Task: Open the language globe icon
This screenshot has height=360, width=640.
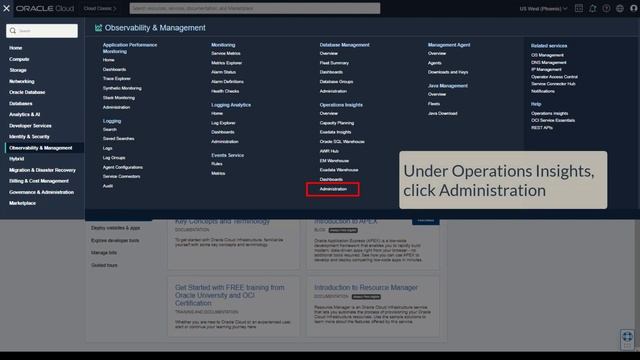Action: click(x=620, y=8)
